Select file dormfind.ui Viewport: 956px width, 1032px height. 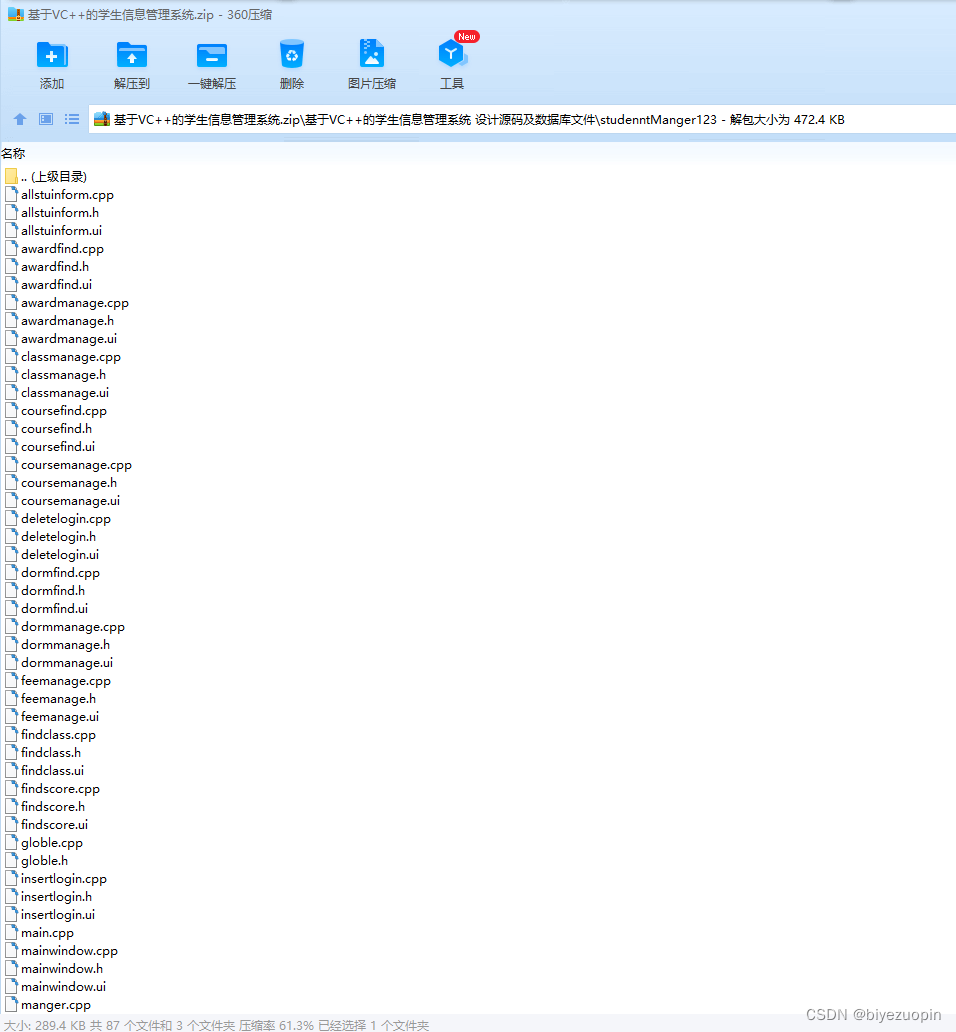(47, 608)
